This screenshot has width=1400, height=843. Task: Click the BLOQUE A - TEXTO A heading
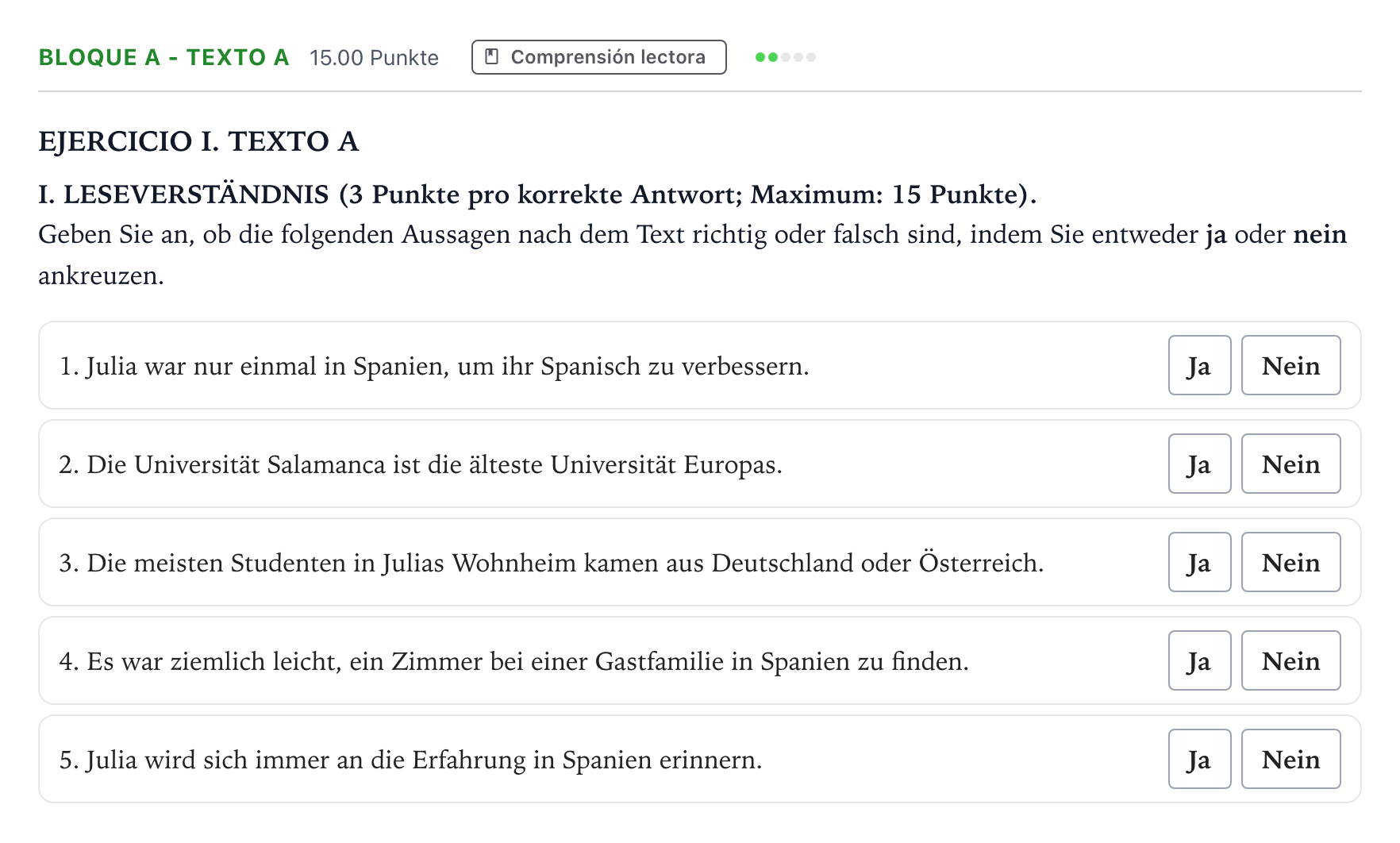tap(163, 57)
